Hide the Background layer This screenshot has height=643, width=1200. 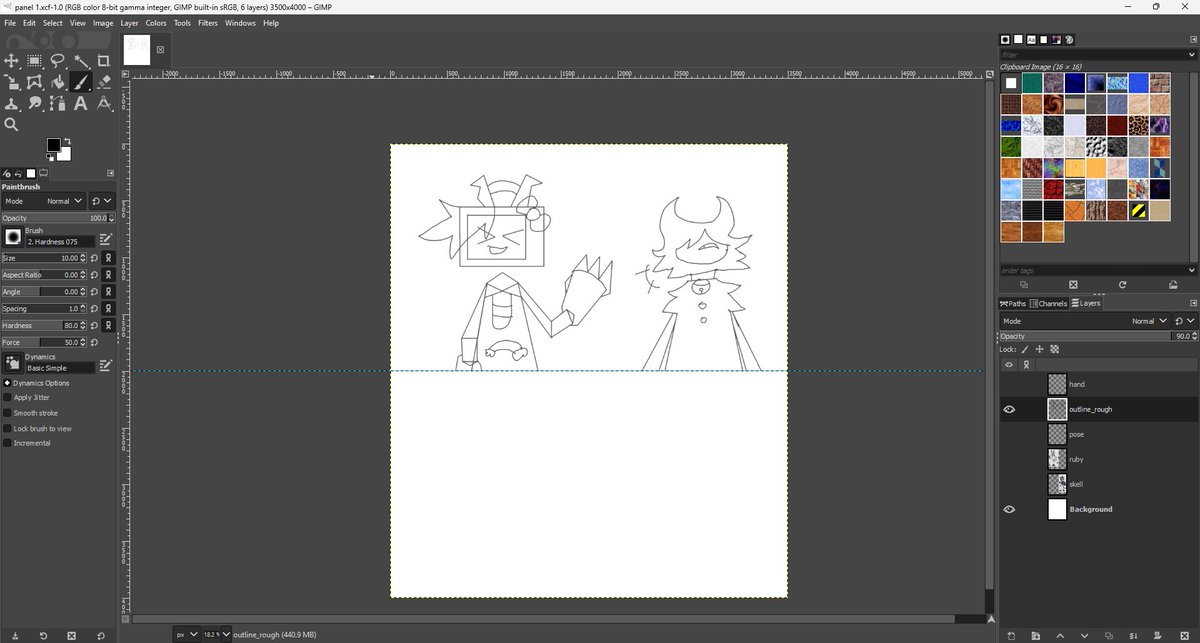tap(1009, 509)
